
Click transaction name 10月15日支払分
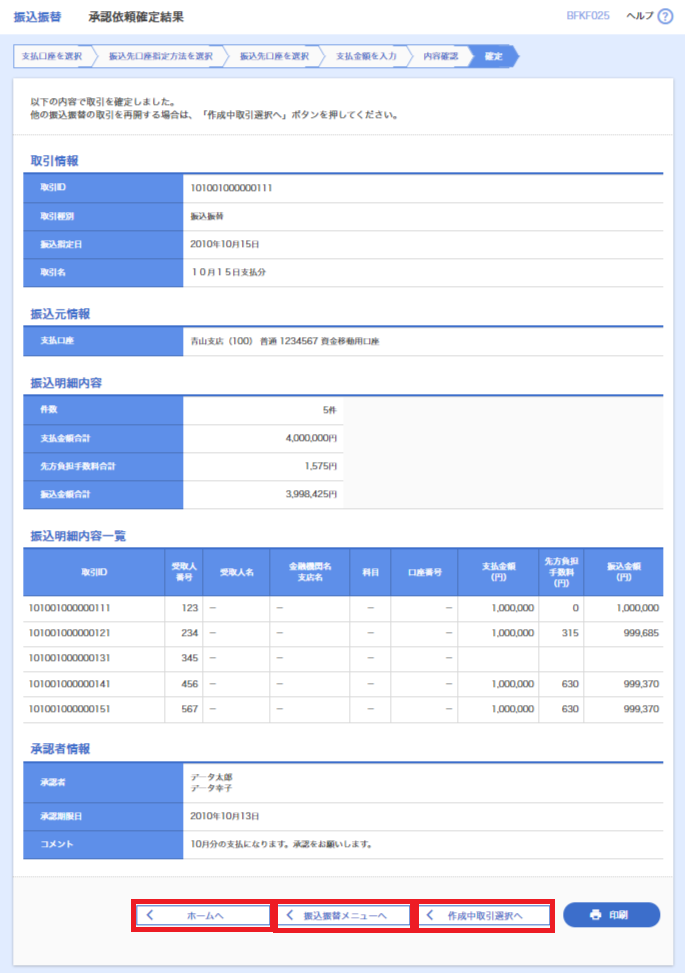tap(228, 272)
